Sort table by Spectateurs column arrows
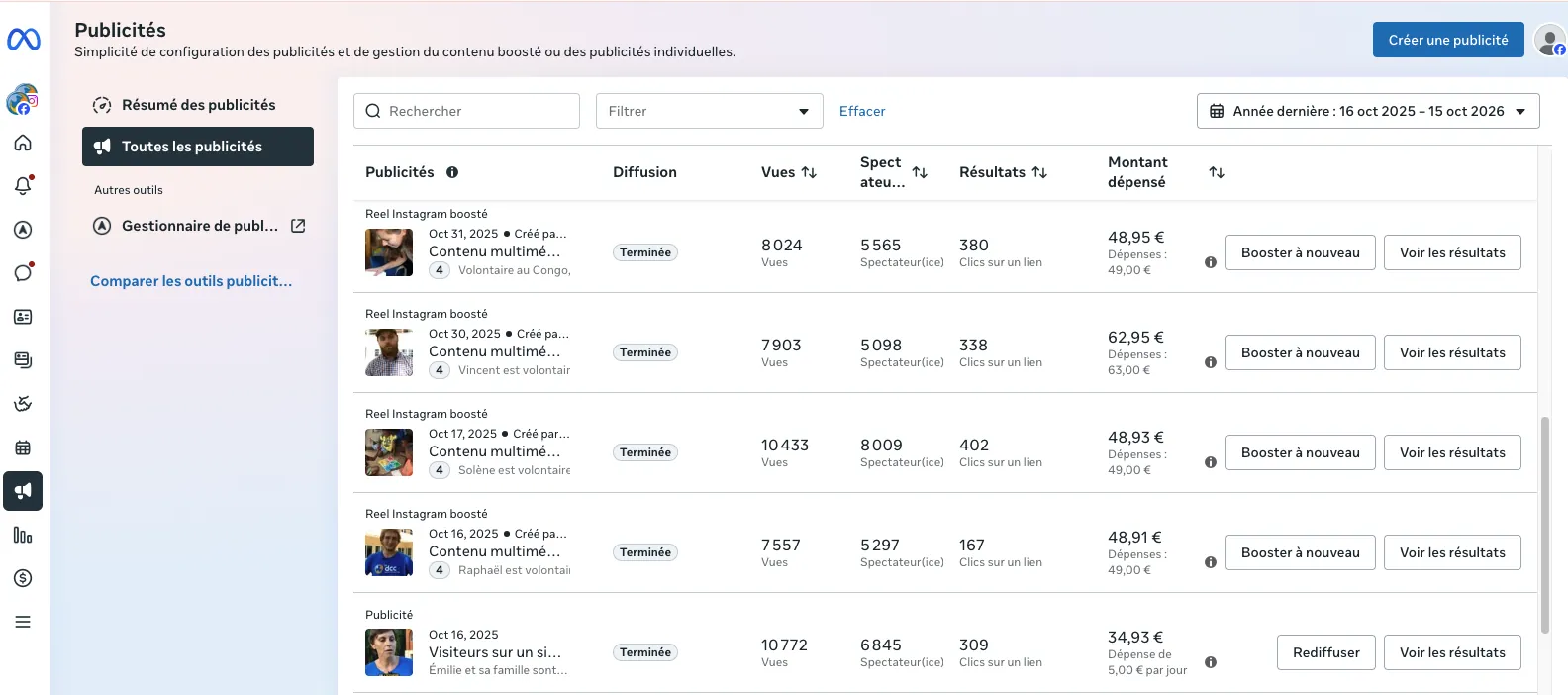The height and width of the screenshot is (695, 1568). (920, 172)
